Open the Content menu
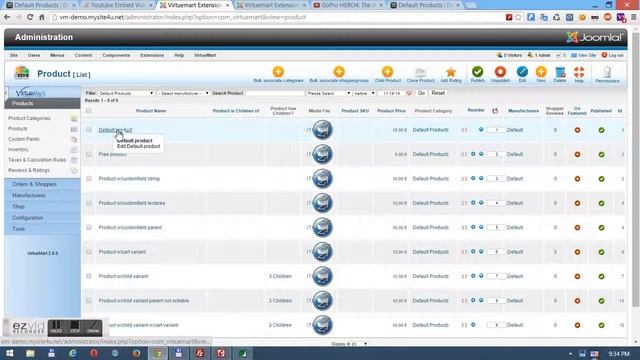 (83, 55)
